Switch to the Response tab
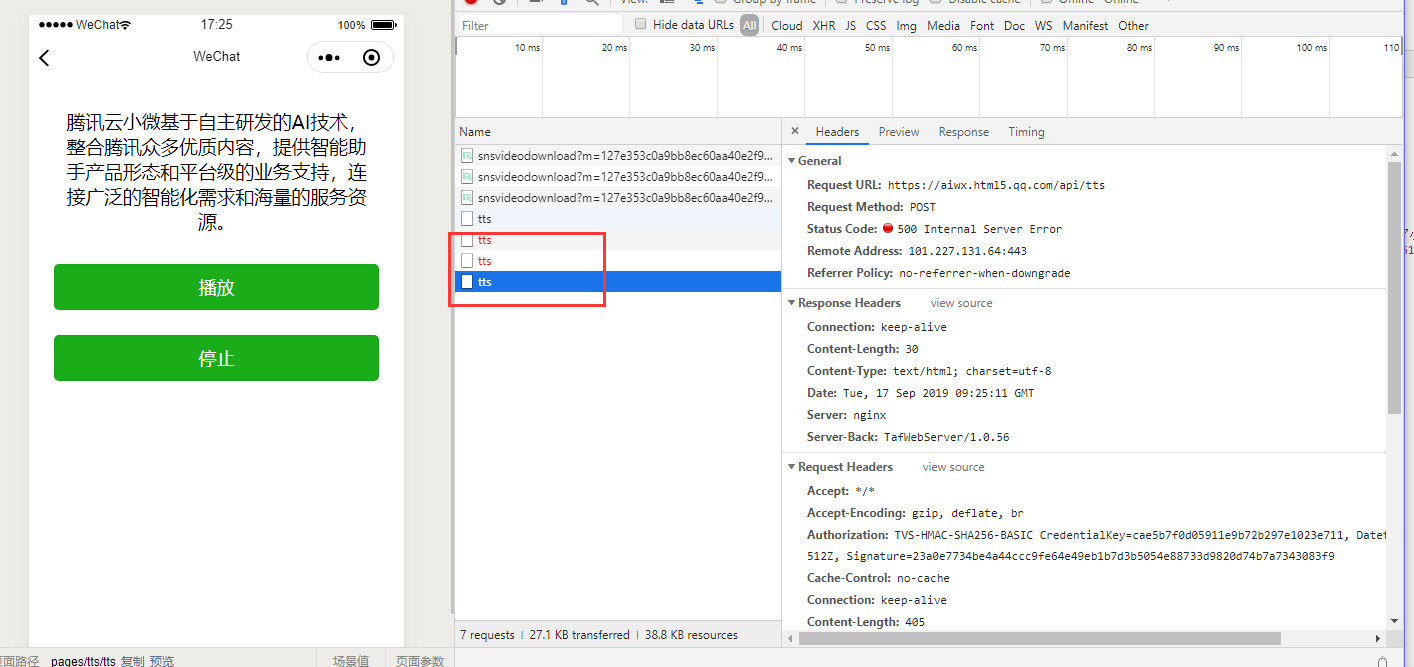The image size is (1414, 667). (x=964, y=132)
